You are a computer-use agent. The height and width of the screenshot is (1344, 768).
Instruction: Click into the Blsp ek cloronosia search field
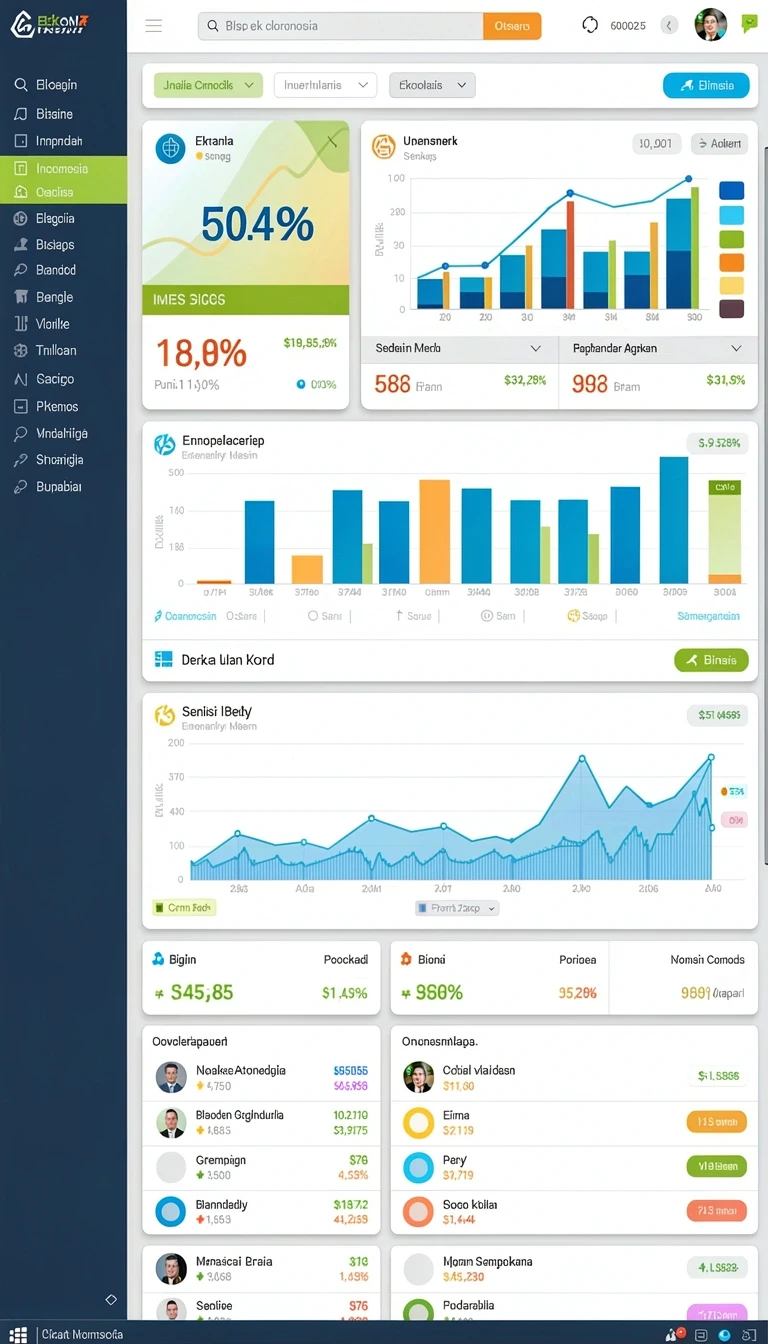[x=340, y=26]
